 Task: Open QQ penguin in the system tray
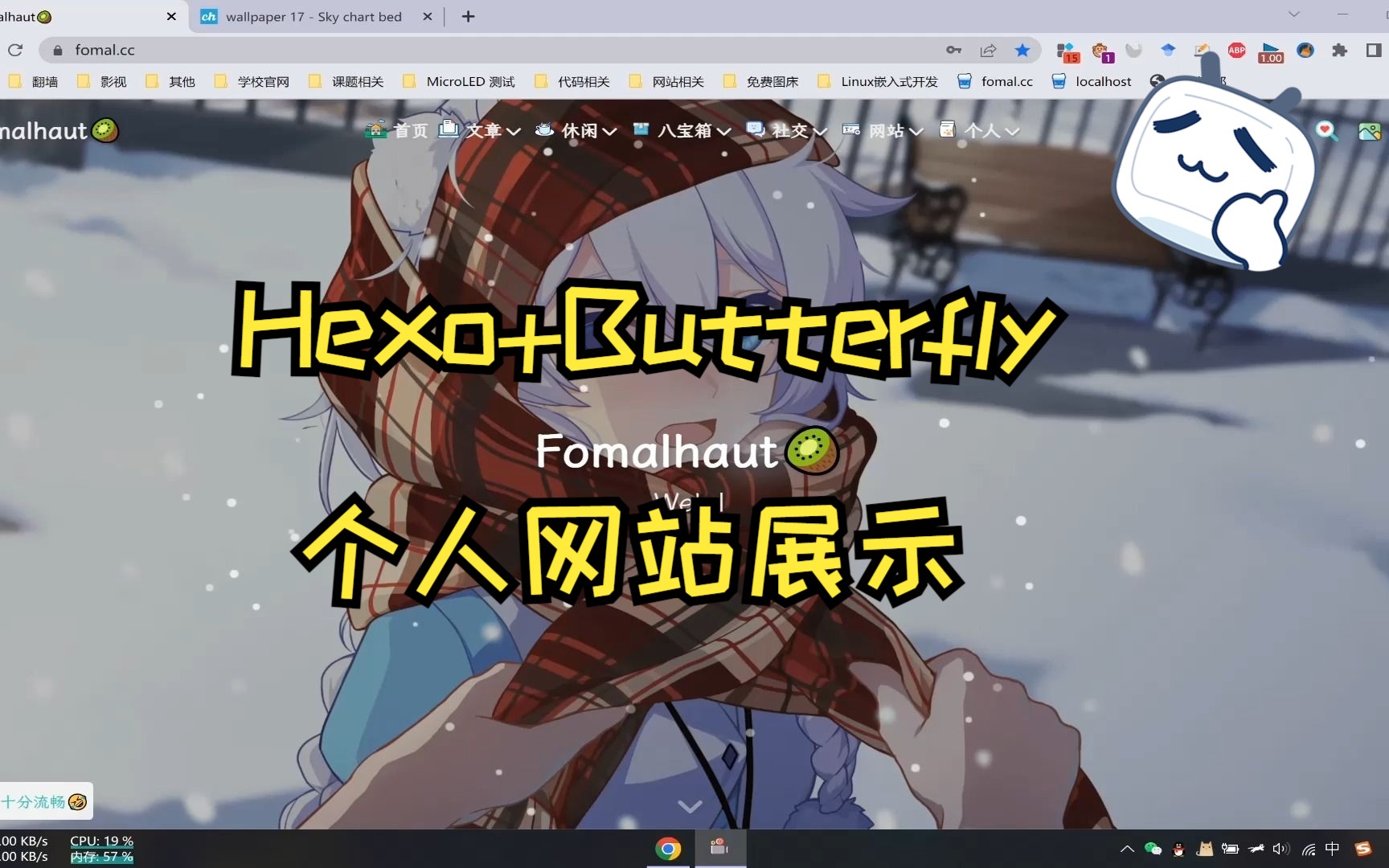(1178, 849)
